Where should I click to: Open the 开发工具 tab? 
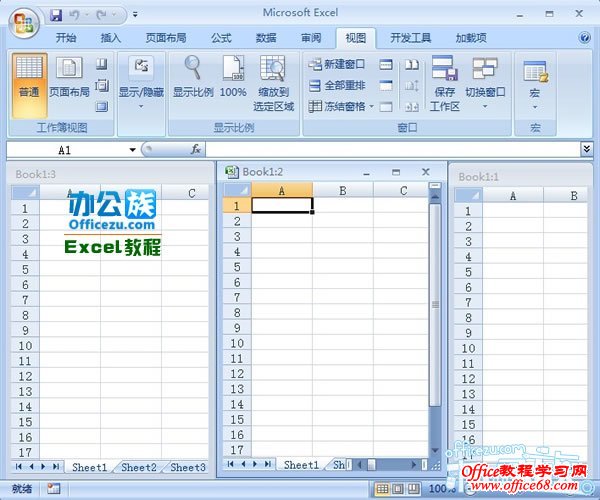[x=410, y=38]
